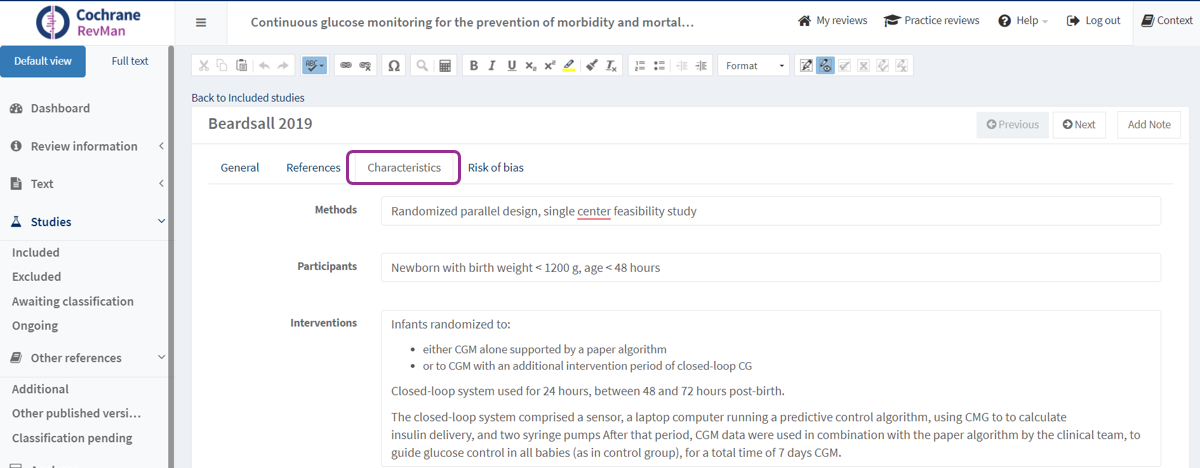Insert link using chain icon
Screen dimensions: 1200x468
click(x=346, y=66)
